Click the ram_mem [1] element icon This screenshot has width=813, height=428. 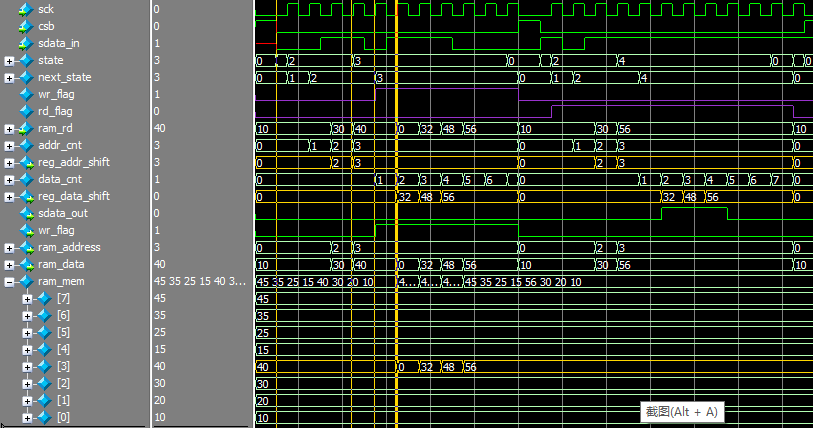tap(45, 401)
